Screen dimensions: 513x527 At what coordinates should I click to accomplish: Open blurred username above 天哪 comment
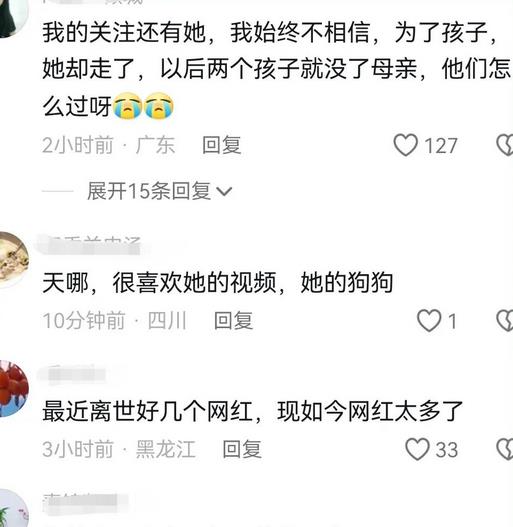(92, 245)
